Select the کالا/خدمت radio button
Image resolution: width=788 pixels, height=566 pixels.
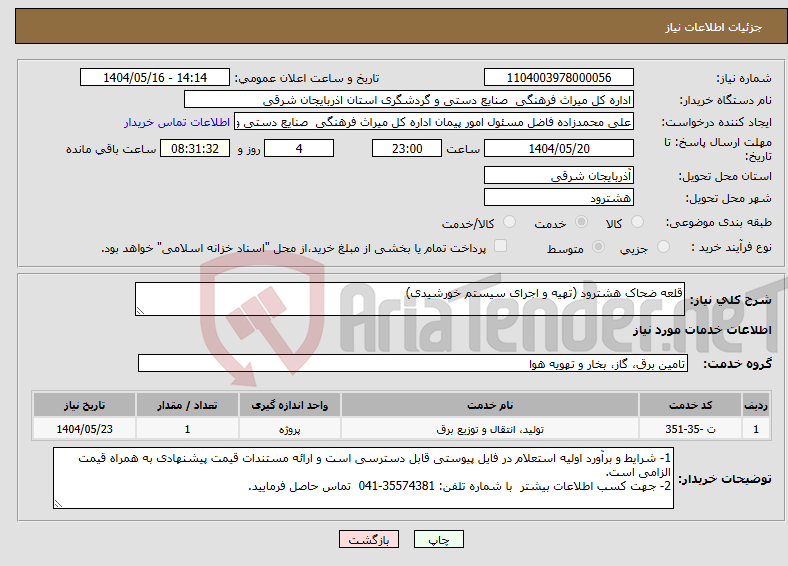point(509,222)
